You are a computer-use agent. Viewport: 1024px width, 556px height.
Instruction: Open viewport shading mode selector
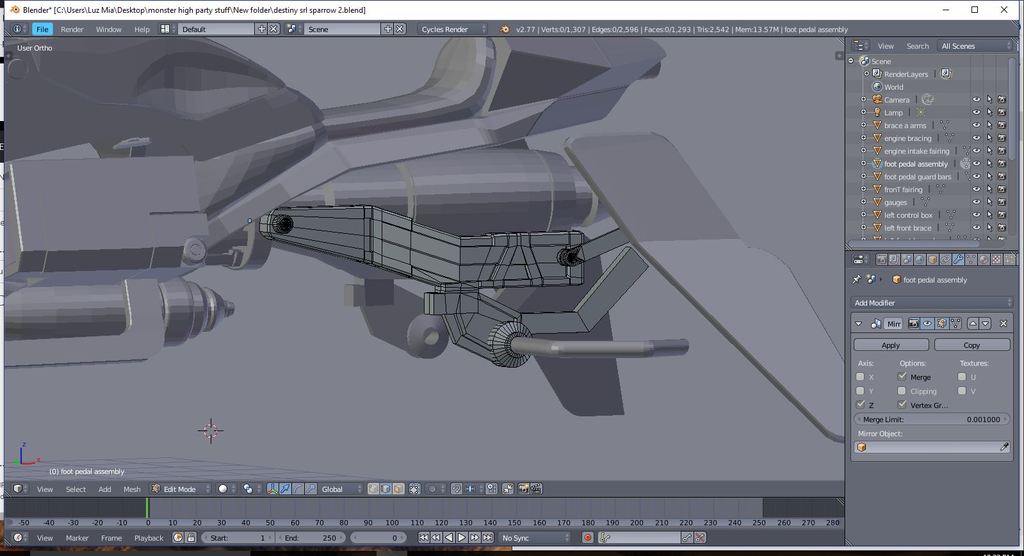[x=226, y=489]
